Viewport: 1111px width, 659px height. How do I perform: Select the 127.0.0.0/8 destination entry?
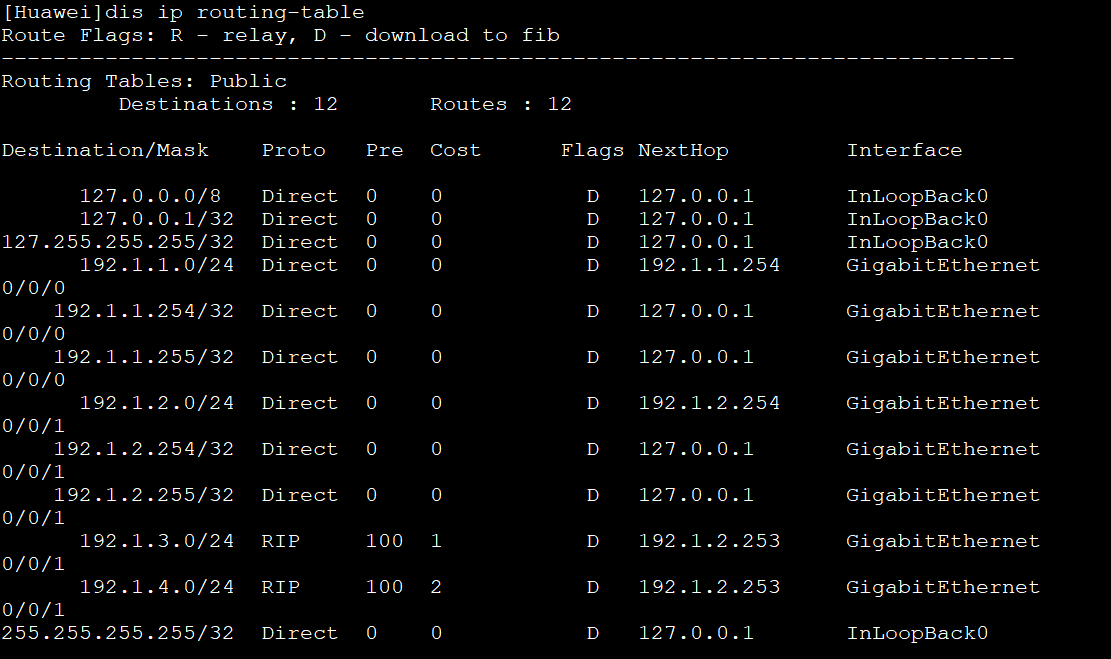(x=150, y=197)
